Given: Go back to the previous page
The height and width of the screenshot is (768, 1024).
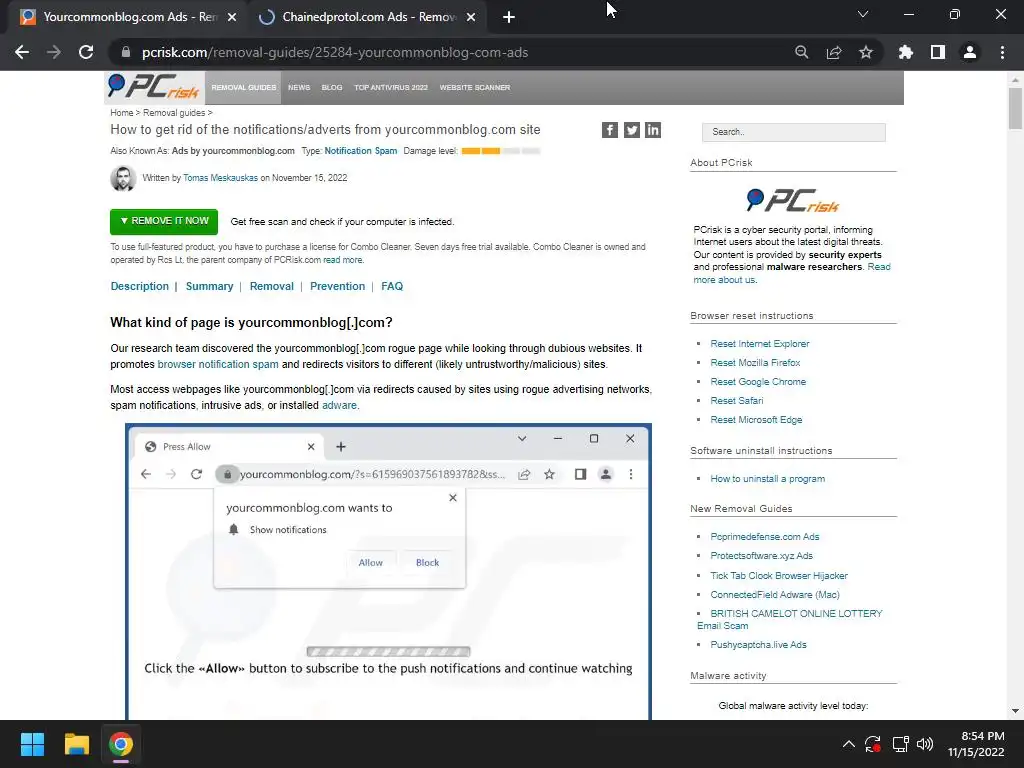Looking at the screenshot, I should [x=22, y=52].
